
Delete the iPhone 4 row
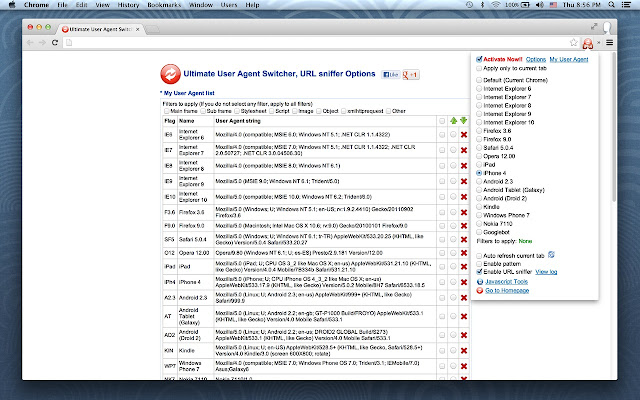pyautogui.click(x=464, y=282)
